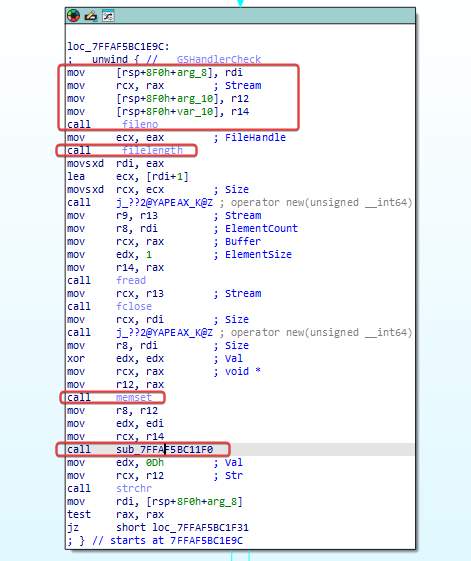
Task: Click the group nodes icon in header
Action: 108,16
